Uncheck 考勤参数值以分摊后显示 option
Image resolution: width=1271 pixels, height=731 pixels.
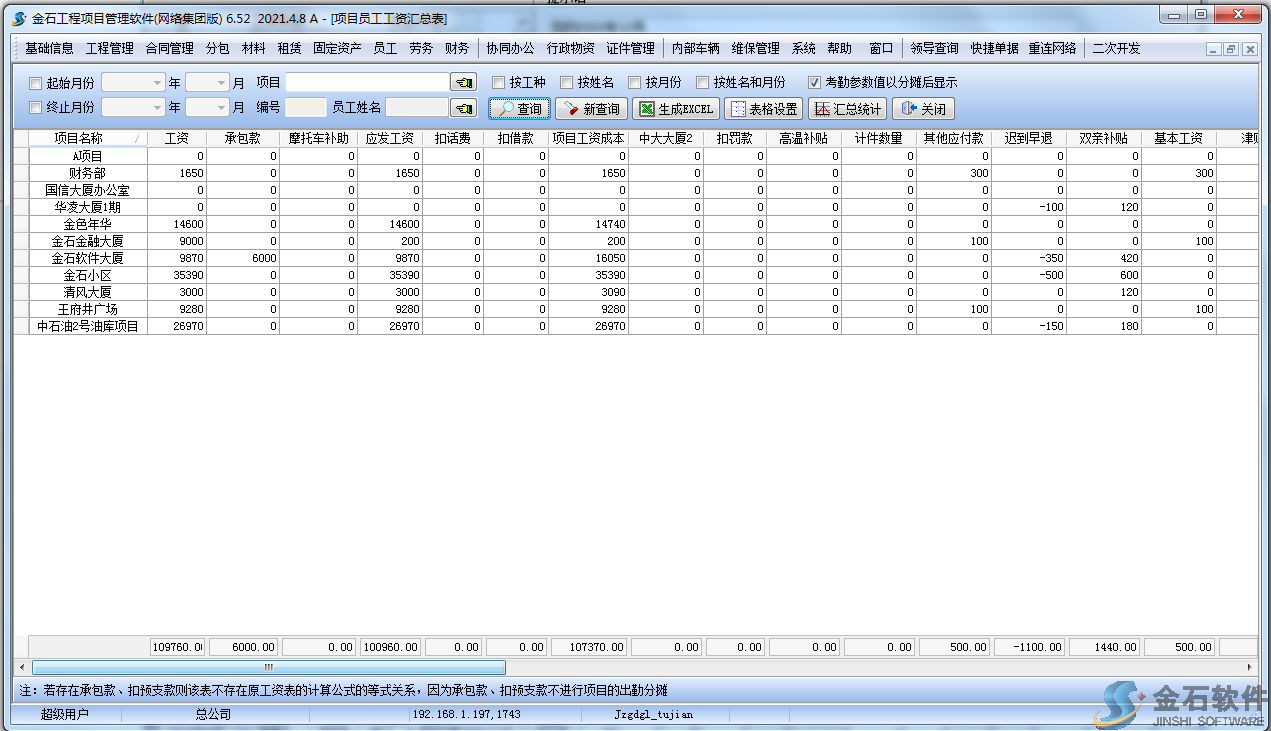pos(815,83)
